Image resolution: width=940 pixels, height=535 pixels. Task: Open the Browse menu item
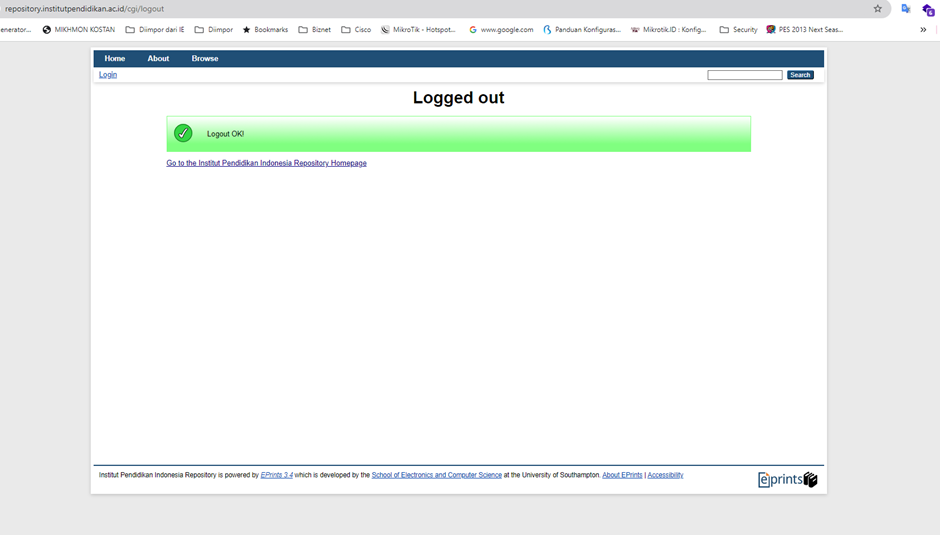[x=205, y=59]
